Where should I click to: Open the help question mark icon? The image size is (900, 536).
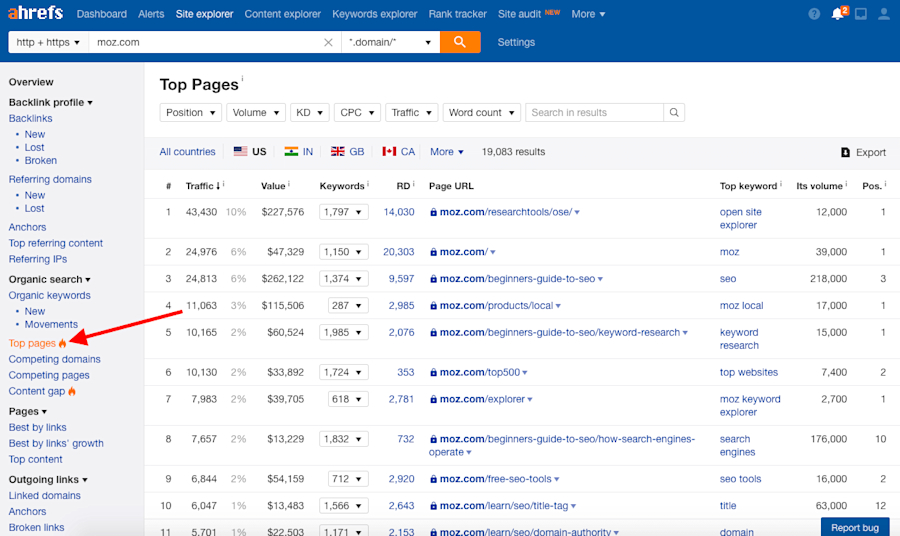point(814,14)
